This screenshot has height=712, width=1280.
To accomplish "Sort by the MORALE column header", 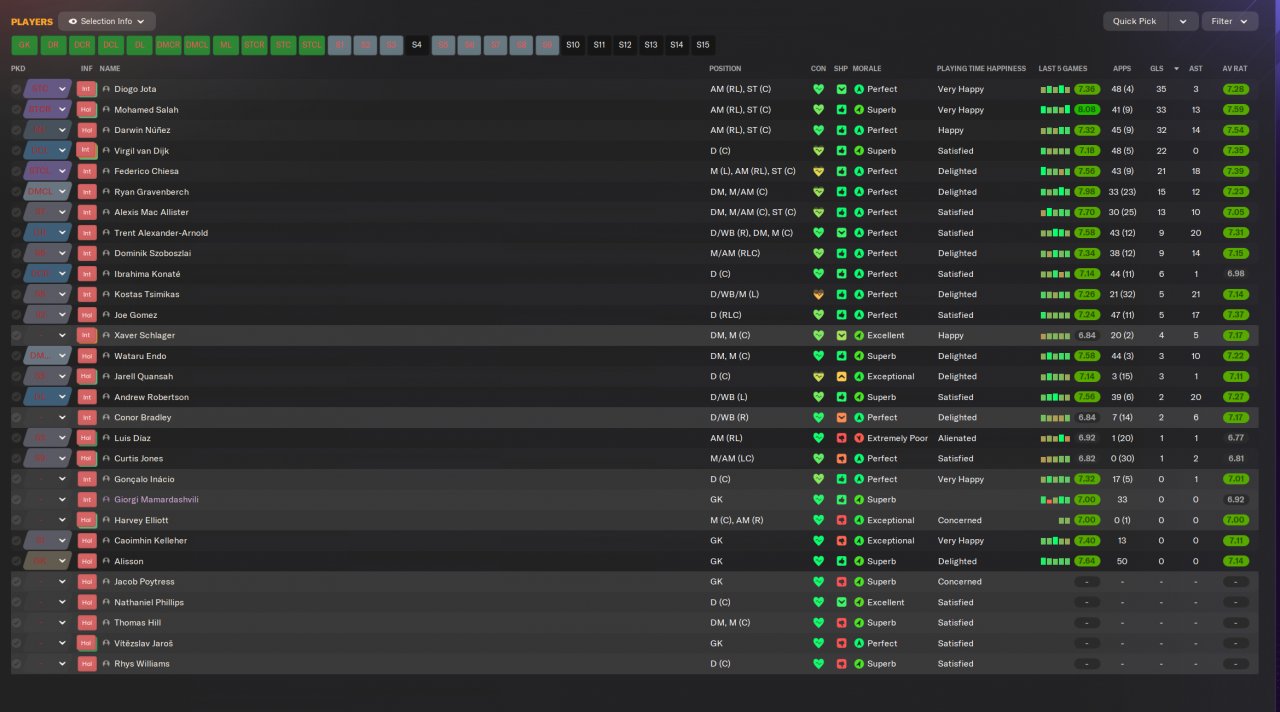I will (867, 69).
